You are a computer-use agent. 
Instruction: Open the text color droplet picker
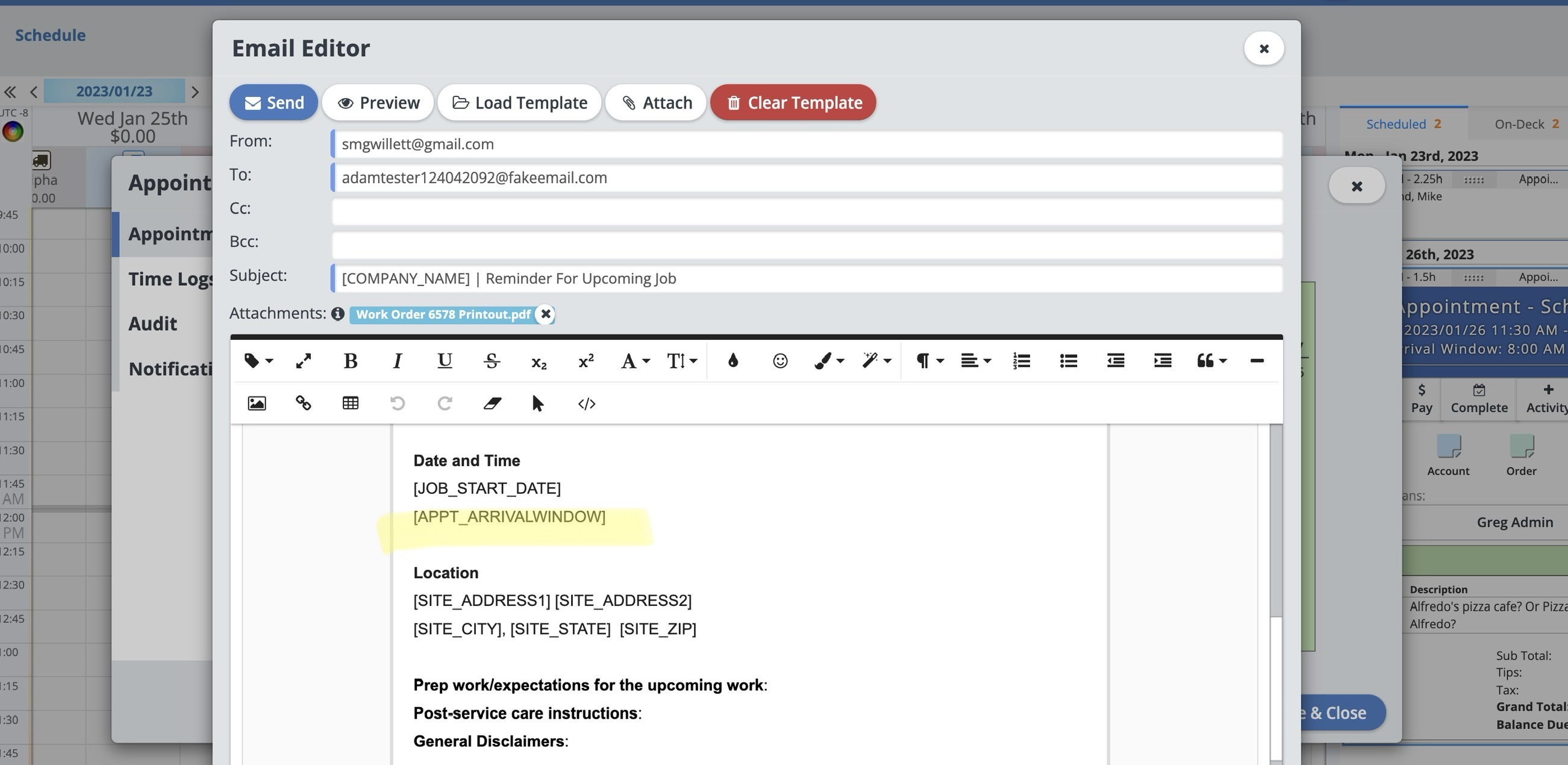pyautogui.click(x=733, y=361)
